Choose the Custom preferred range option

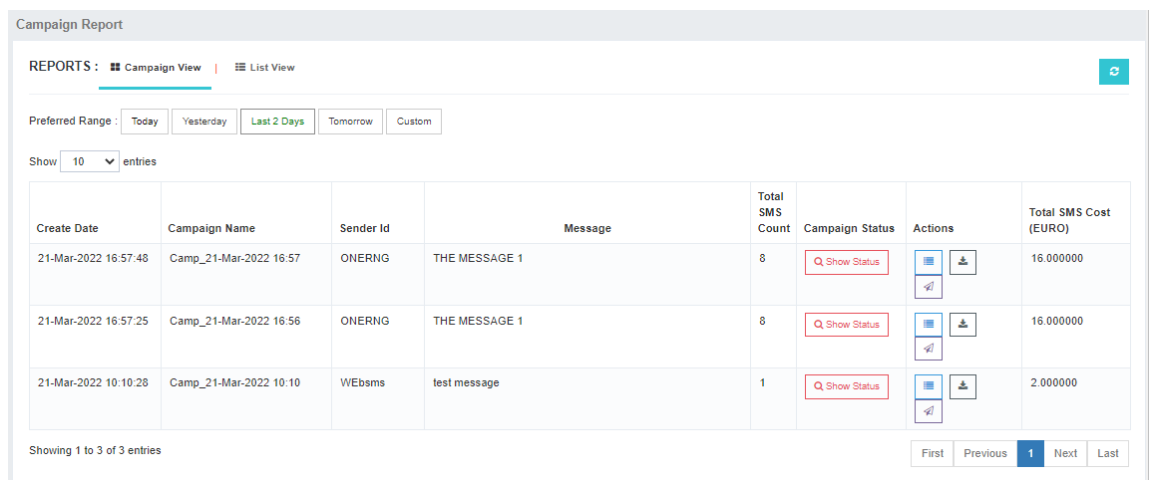[x=414, y=122]
